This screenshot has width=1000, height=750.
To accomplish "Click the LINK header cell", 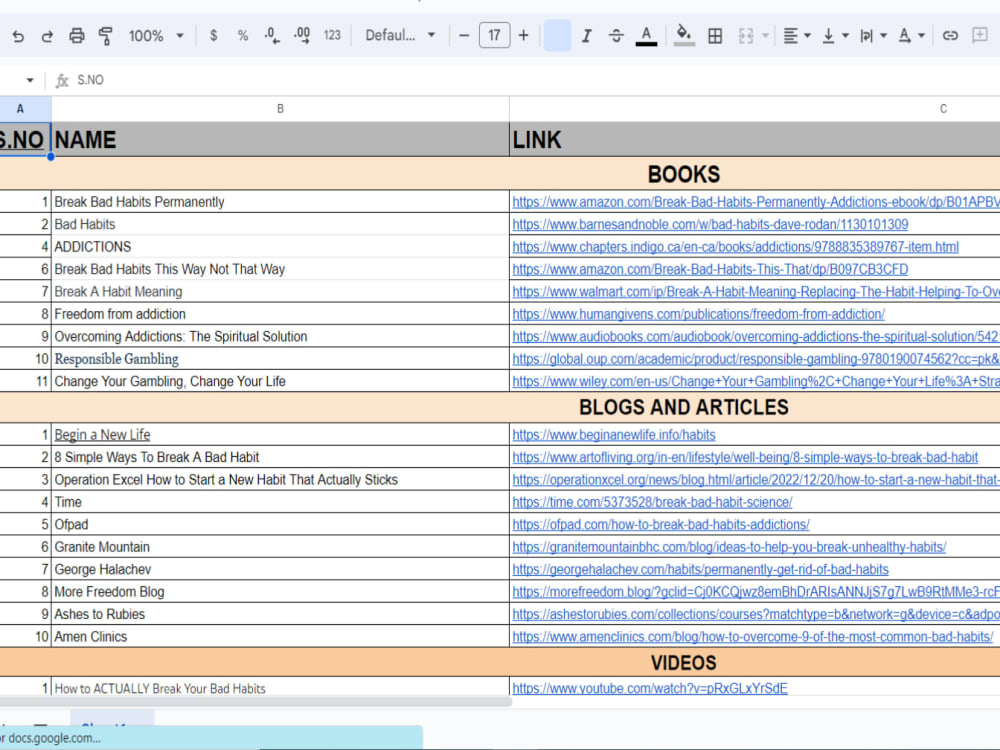I will (x=754, y=140).
